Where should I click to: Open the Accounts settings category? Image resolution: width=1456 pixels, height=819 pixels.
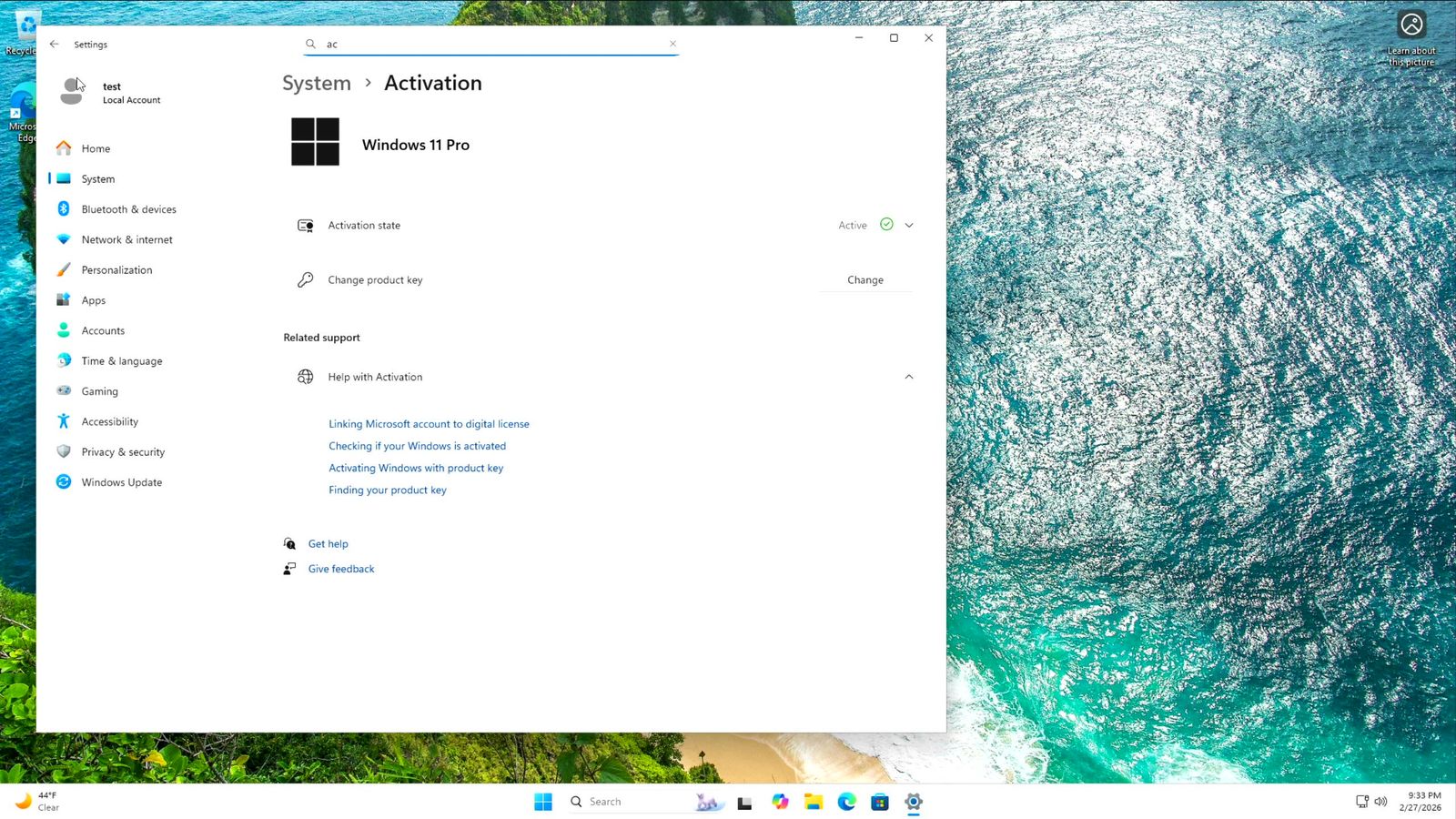[x=103, y=331]
